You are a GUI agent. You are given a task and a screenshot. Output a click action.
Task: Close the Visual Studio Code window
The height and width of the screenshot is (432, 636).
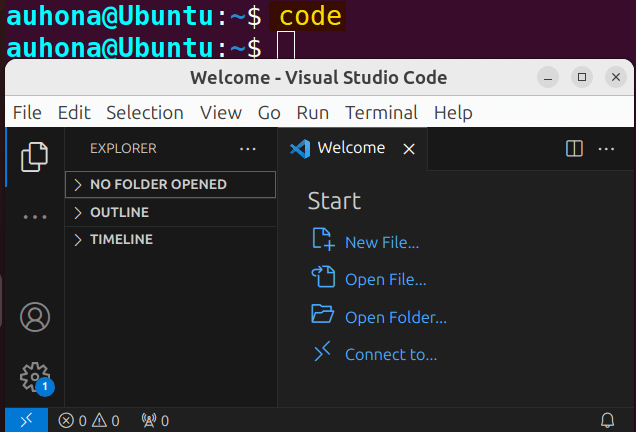[616, 77]
